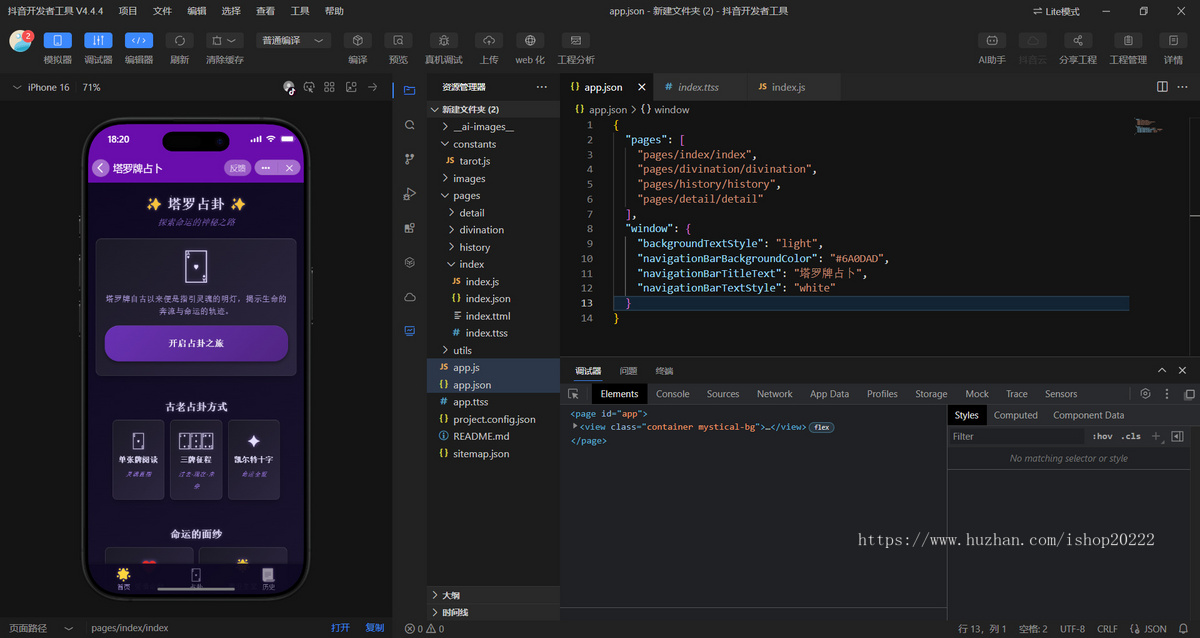Click the 预览 preview icon
This screenshot has width=1200, height=638.
coord(398,41)
